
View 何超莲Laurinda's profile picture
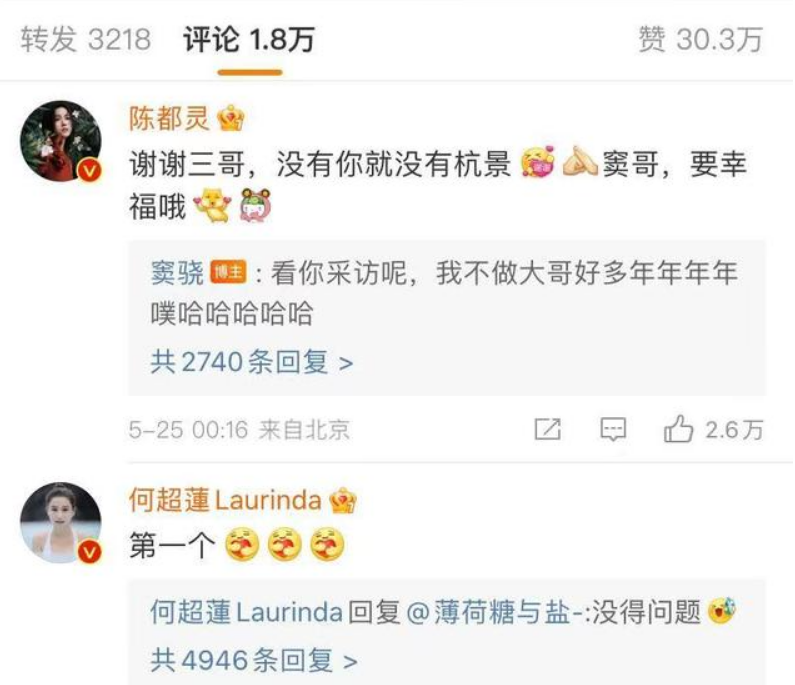point(60,522)
